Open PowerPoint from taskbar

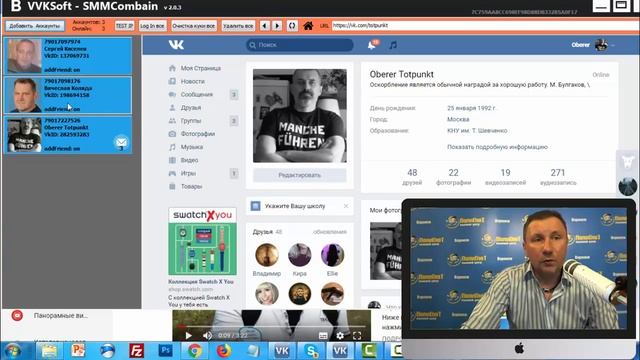tap(78, 351)
